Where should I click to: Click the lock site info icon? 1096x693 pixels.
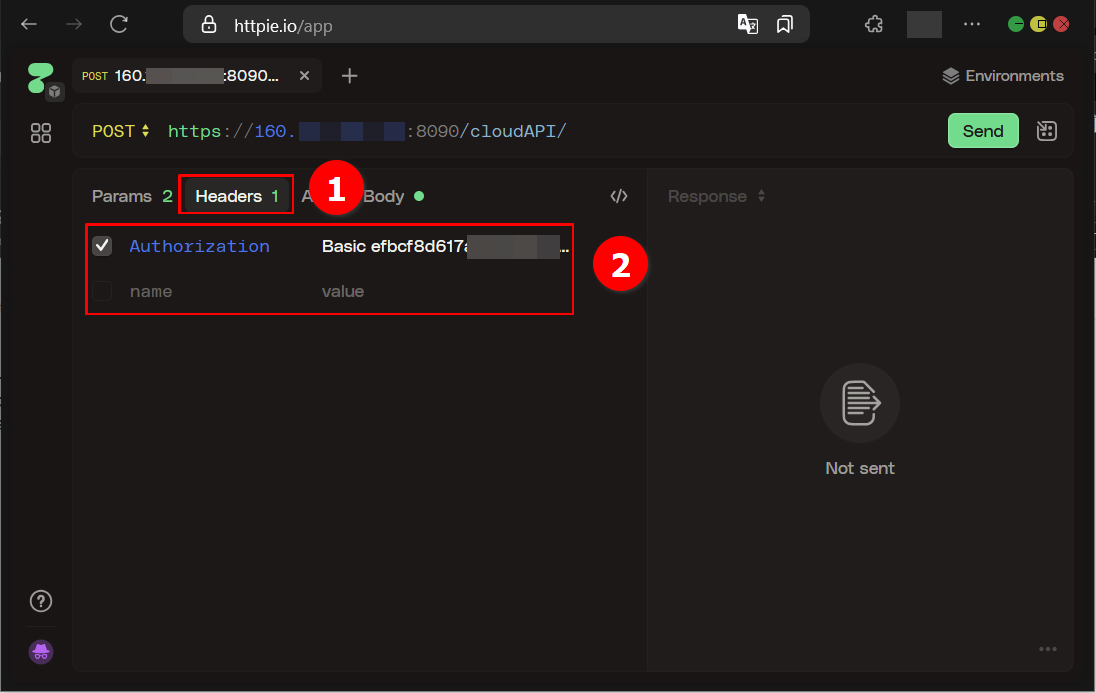pos(208,25)
